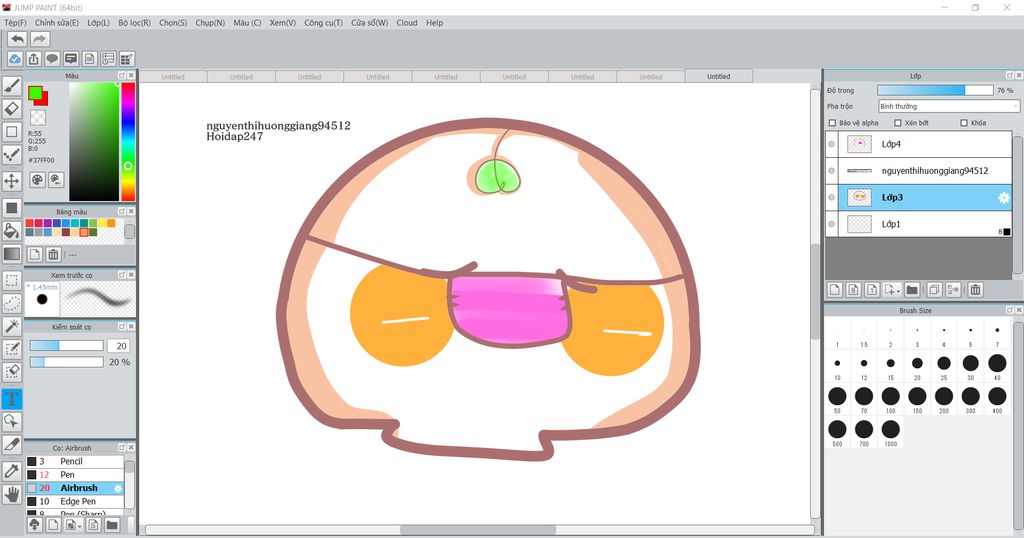
Task: Open the add-layer dropdown with plus icon
Action: tap(891, 290)
